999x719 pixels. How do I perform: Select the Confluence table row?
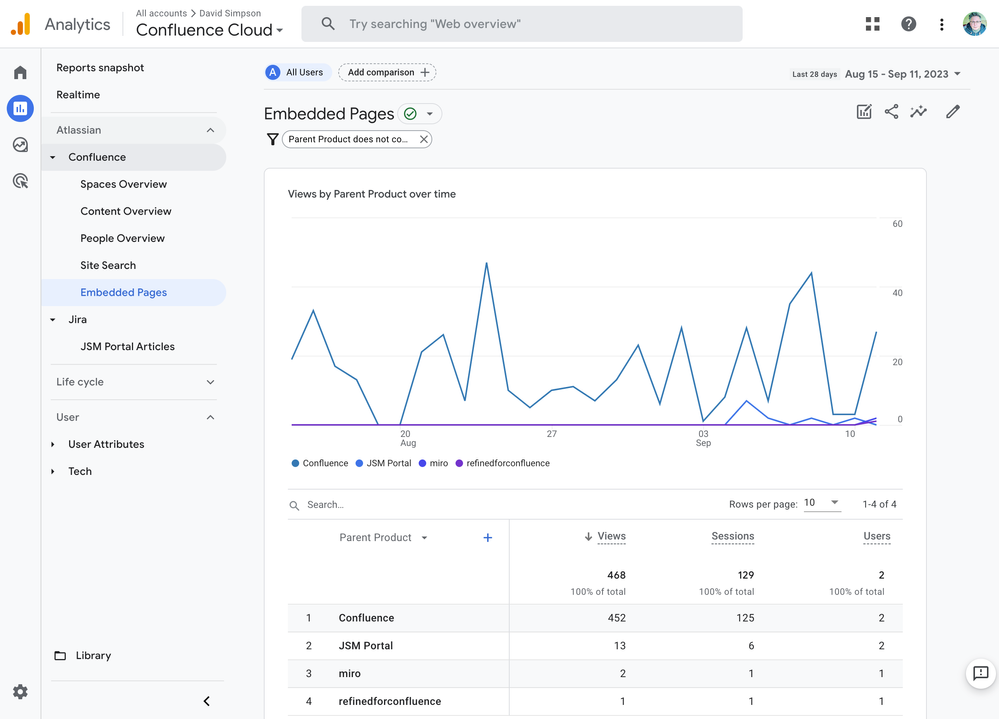click(x=595, y=618)
